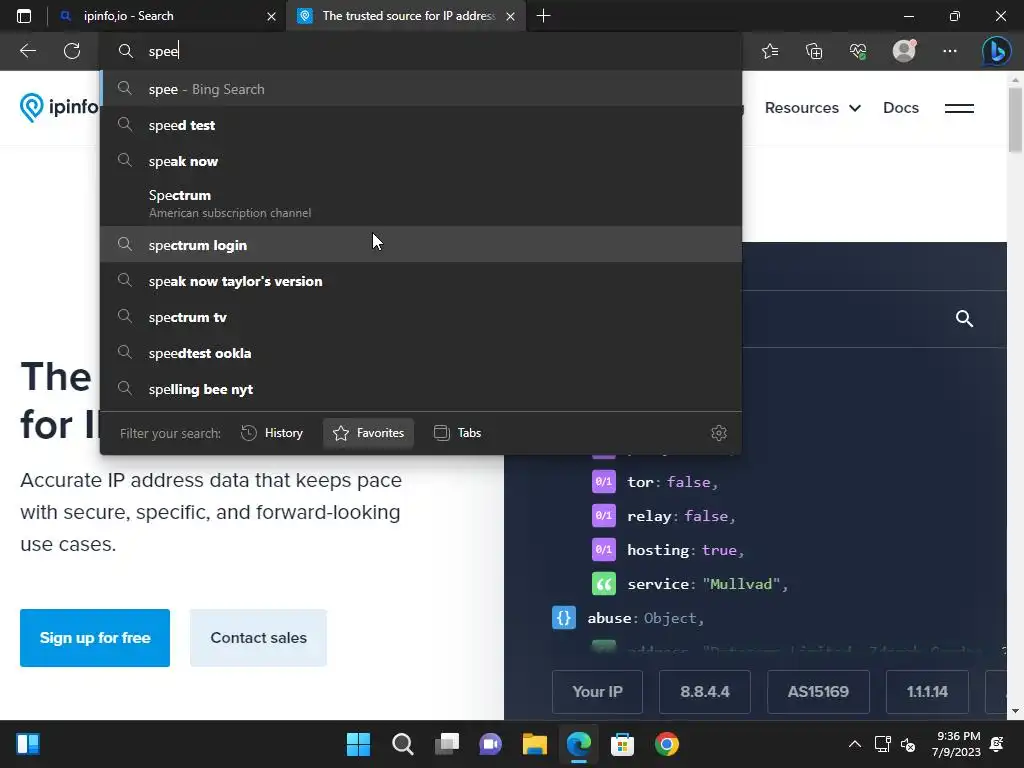Open the hamburger menu on ipinfo page

(x=959, y=108)
